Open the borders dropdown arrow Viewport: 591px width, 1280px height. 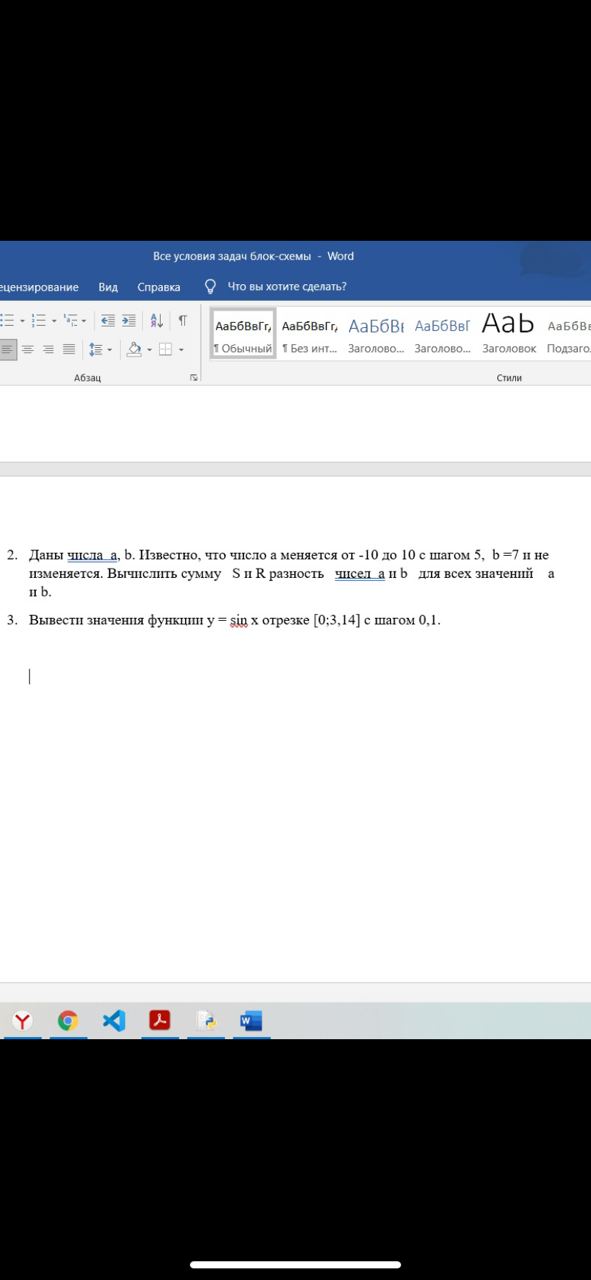181,349
